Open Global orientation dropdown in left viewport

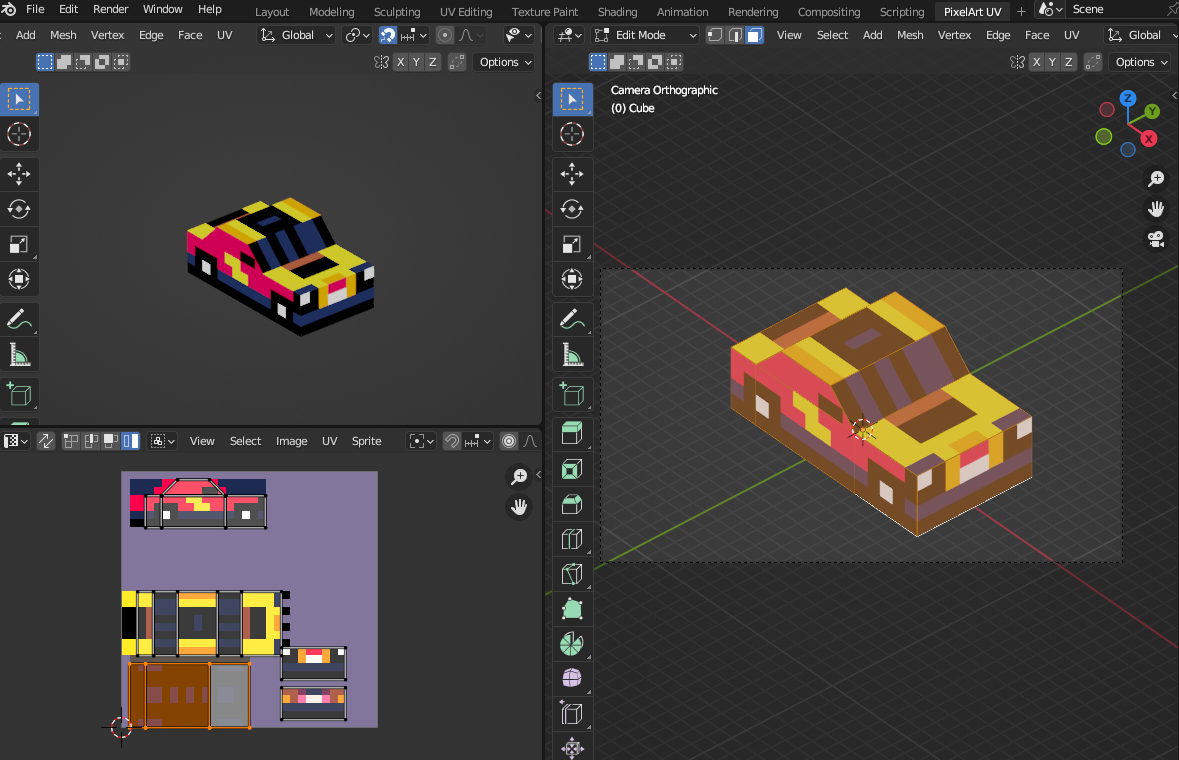tap(298, 35)
